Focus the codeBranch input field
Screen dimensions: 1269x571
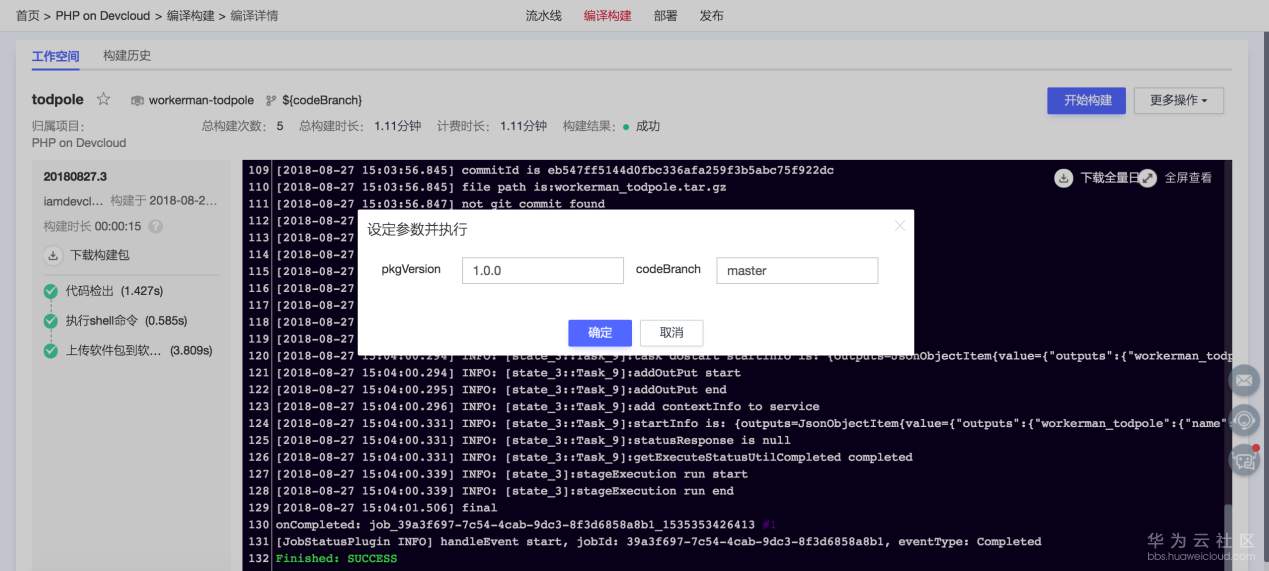[x=797, y=271]
